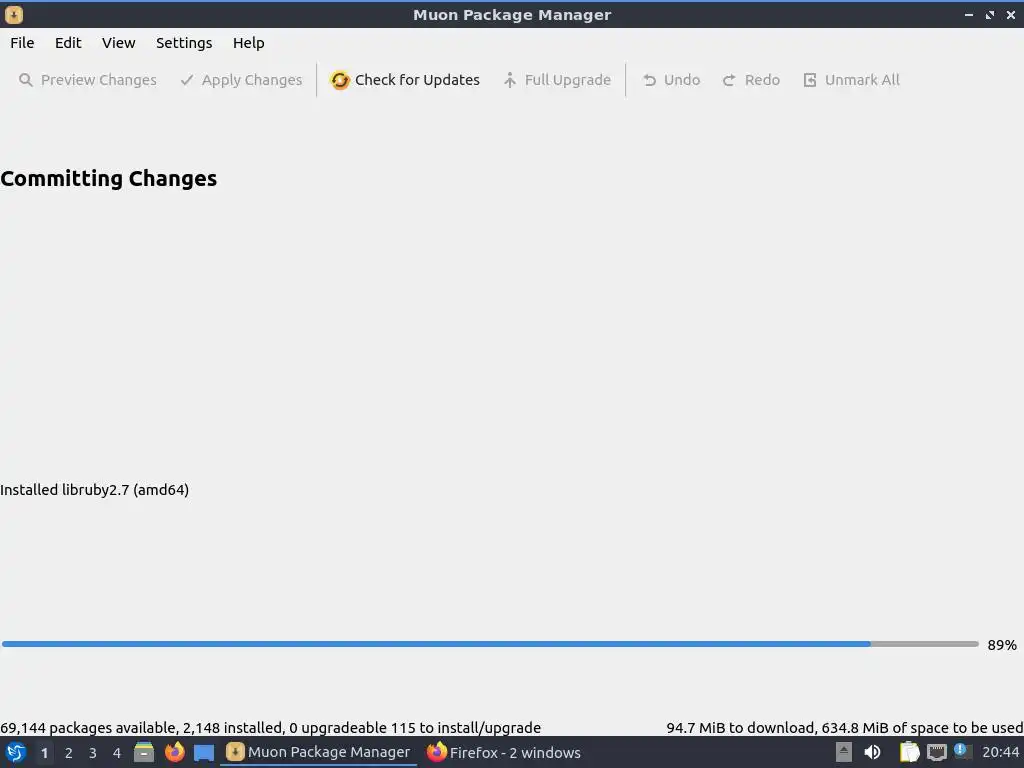This screenshot has height=768, width=1024.
Task: Launch Firefox from the panel quick launch
Action: [174, 752]
